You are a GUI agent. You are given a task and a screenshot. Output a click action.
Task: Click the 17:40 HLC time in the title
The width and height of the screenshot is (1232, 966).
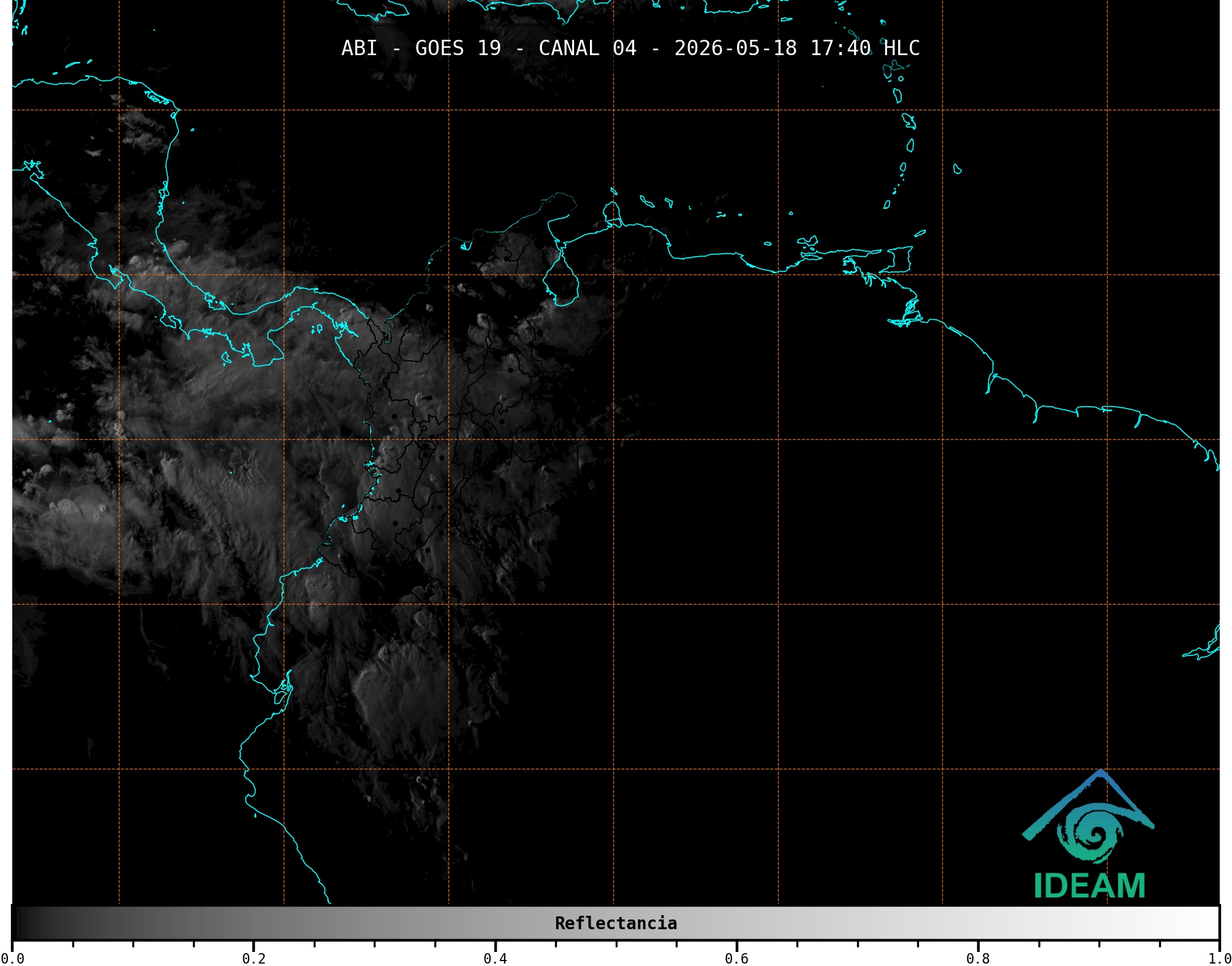(x=865, y=48)
